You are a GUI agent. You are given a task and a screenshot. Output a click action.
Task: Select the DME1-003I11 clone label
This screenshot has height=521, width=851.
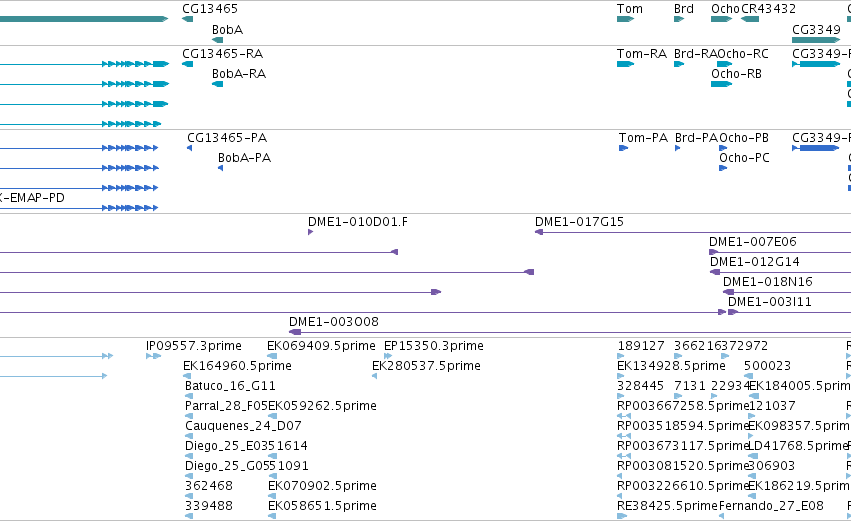pyautogui.click(x=770, y=302)
